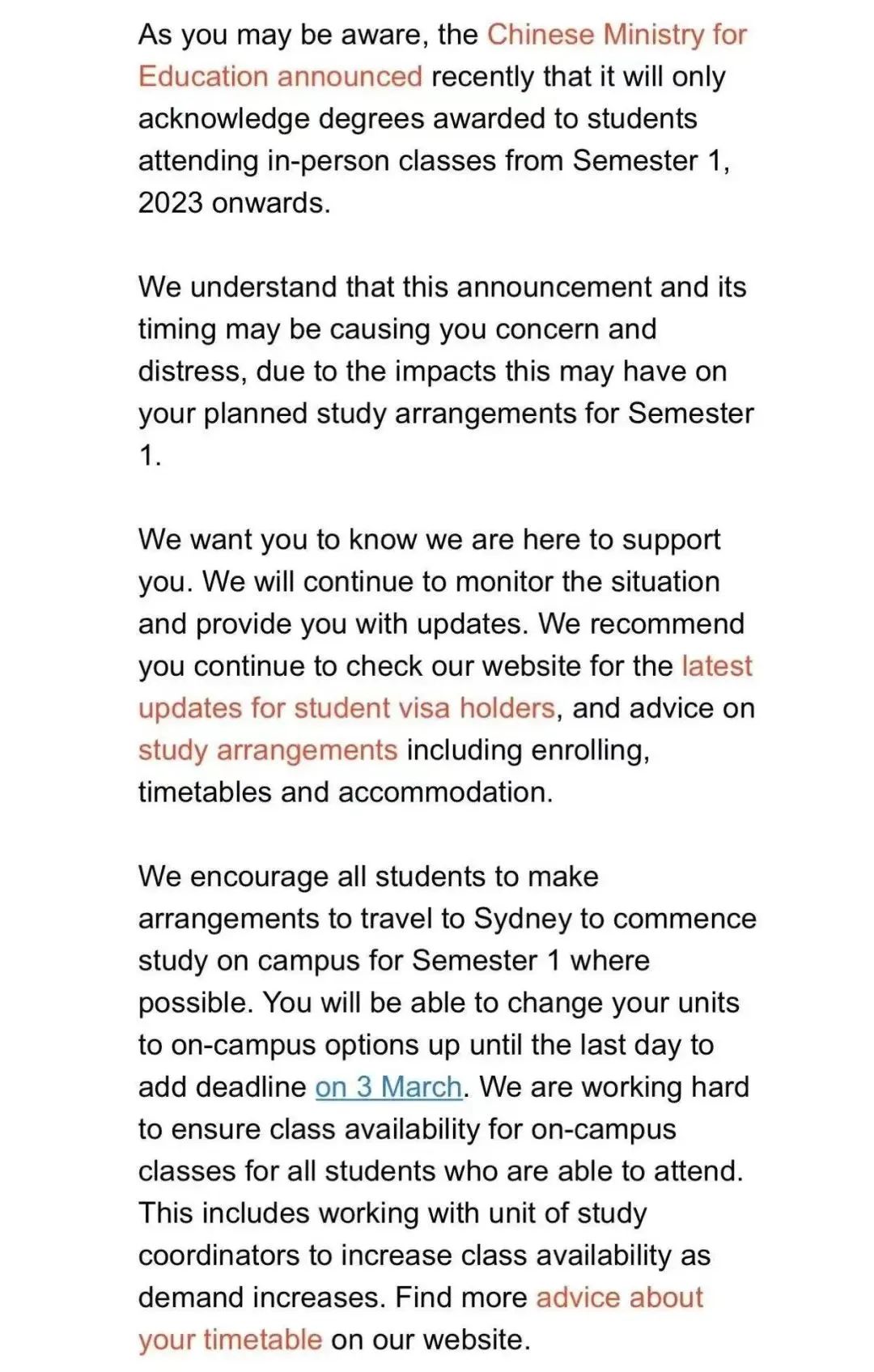Image resolution: width=874 pixels, height=1372 pixels.
Task: Click the 'on 3 March' deadline link
Action: click(388, 1087)
